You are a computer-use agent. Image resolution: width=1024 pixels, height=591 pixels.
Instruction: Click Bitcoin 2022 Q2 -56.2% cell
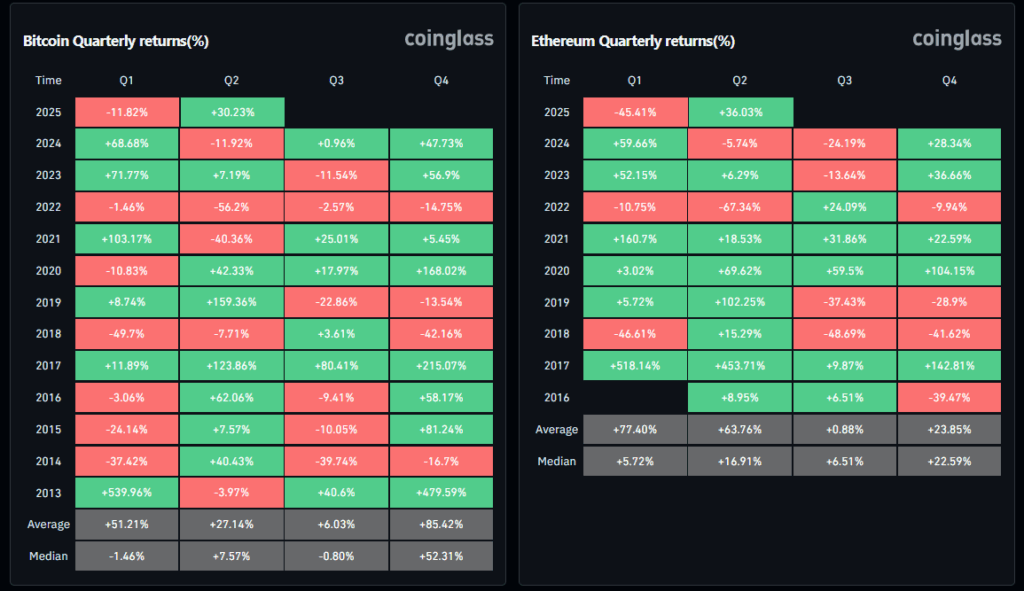[x=232, y=207]
